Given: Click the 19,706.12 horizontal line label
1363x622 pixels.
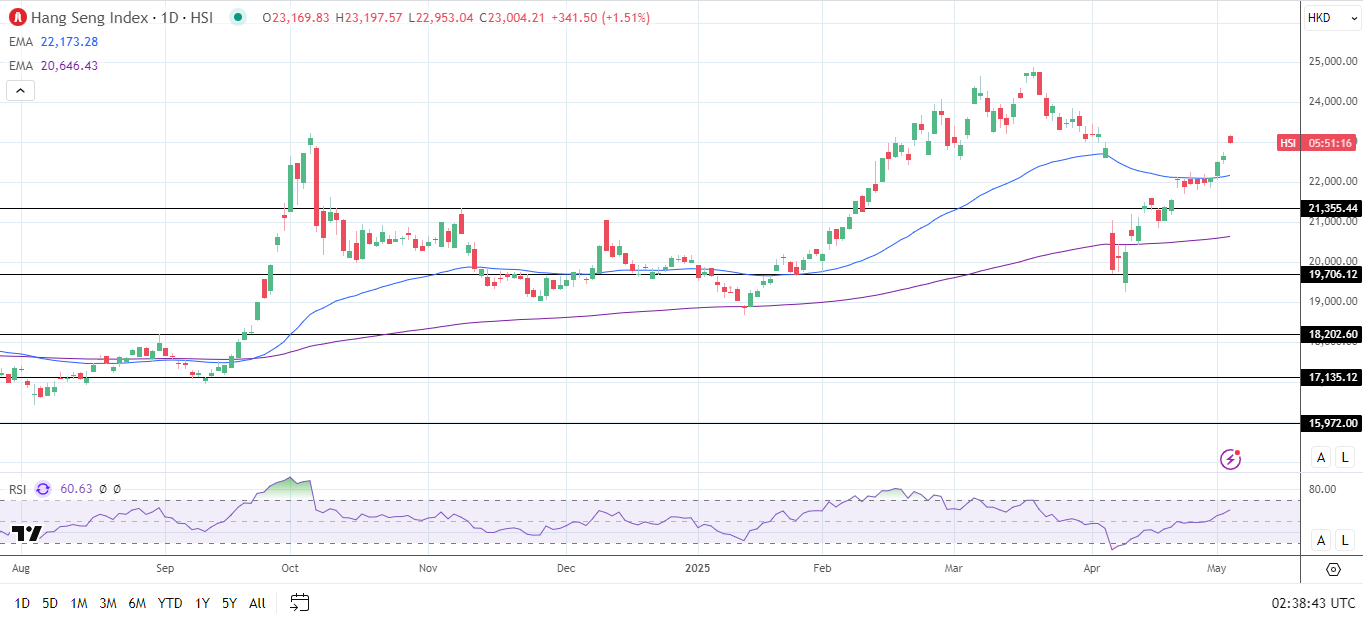Looking at the screenshot, I should click(x=1332, y=274).
